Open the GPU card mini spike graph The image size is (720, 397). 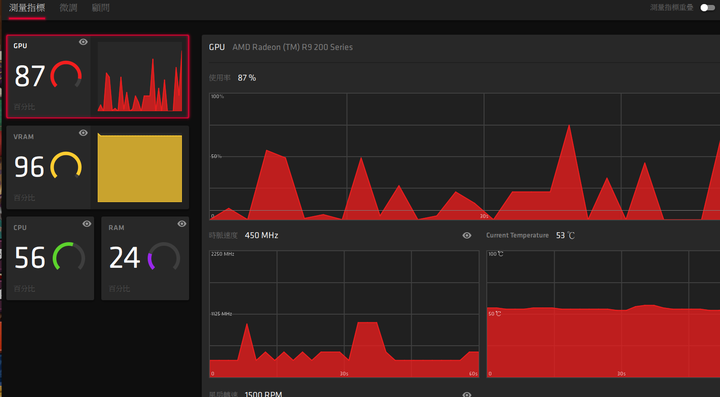(140, 77)
